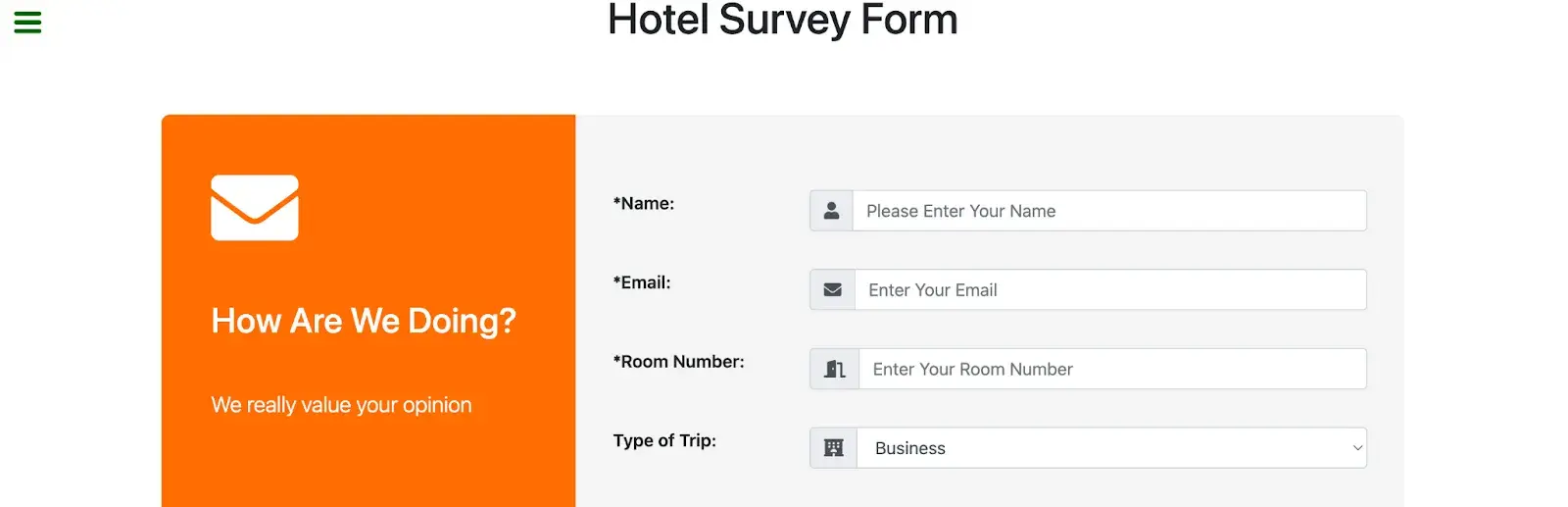This screenshot has width=1568, height=507.
Task: Open the green hamburger menu
Action: (27, 22)
